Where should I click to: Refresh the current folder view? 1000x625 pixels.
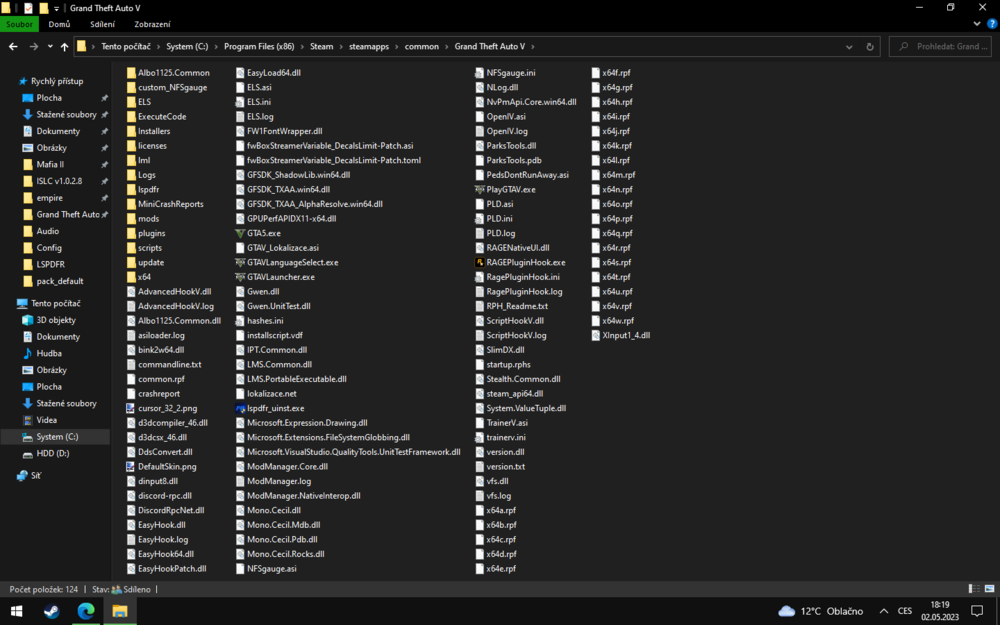(x=870, y=47)
